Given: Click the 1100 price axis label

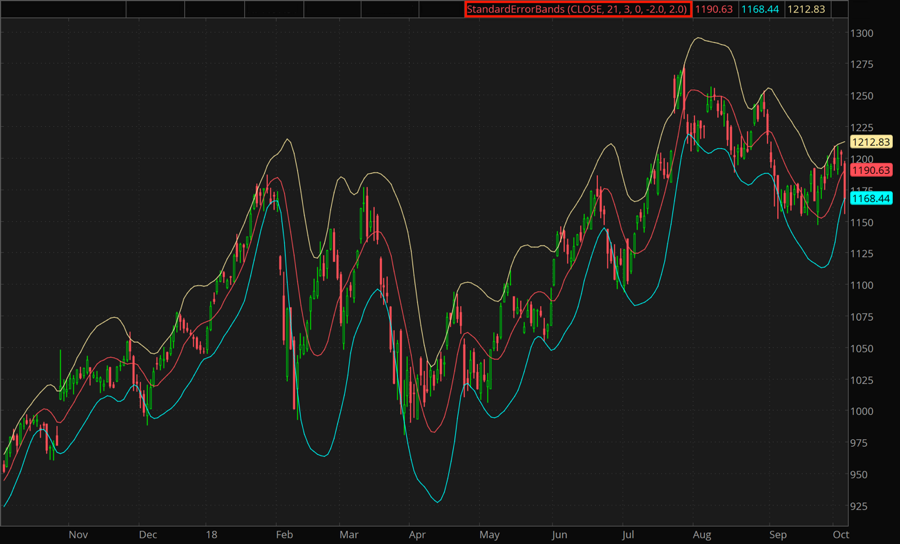Looking at the screenshot, I should click(x=862, y=285).
